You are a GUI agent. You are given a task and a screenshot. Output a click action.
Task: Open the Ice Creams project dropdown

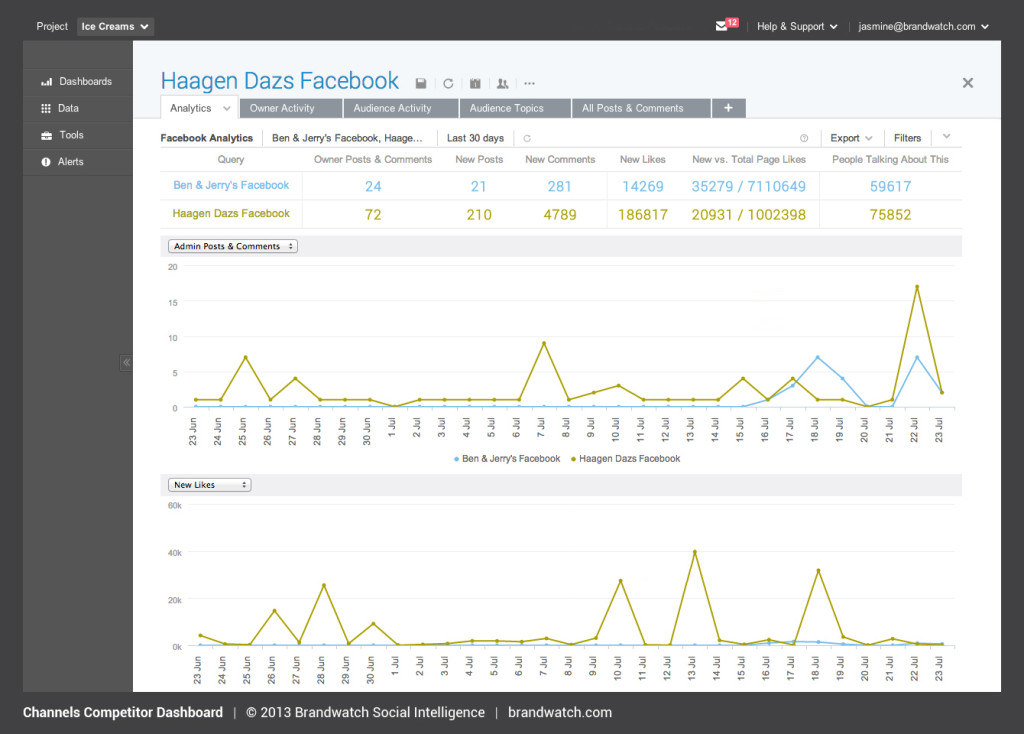click(x=115, y=26)
